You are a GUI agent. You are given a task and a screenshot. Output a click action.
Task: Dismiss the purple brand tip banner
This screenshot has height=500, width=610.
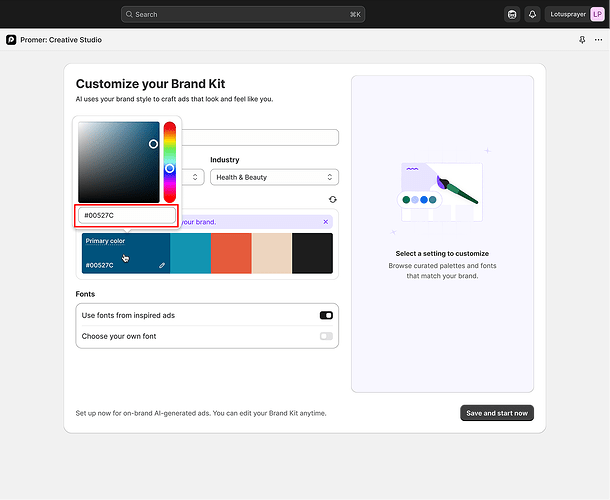click(x=326, y=222)
